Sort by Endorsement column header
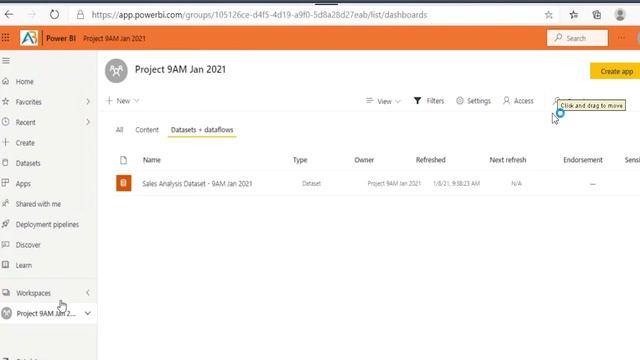The image size is (640, 360). point(583,160)
